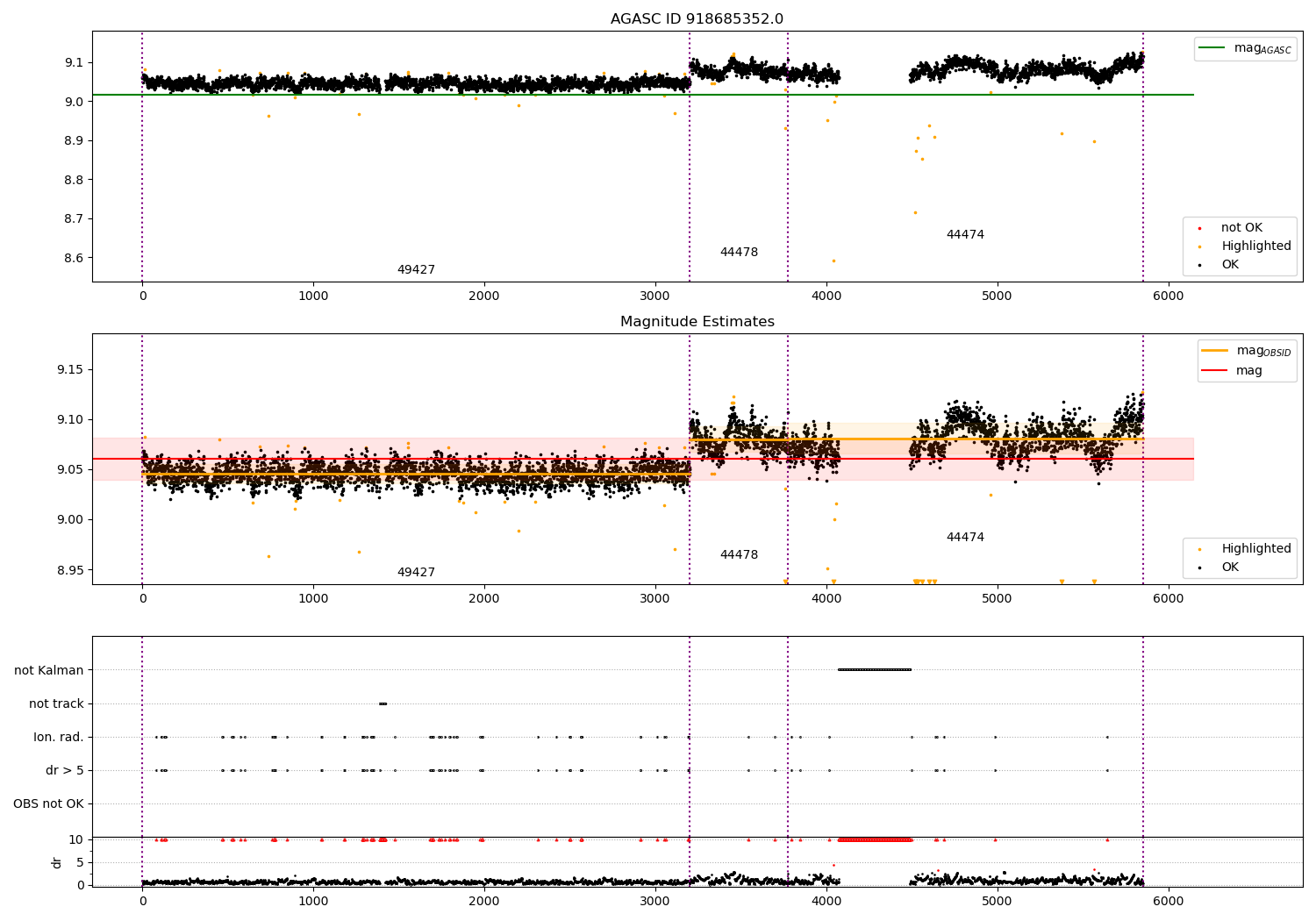Image resolution: width=1316 pixels, height=921 pixels.
Task: Click the long red run at dr 10
Action: point(875,839)
